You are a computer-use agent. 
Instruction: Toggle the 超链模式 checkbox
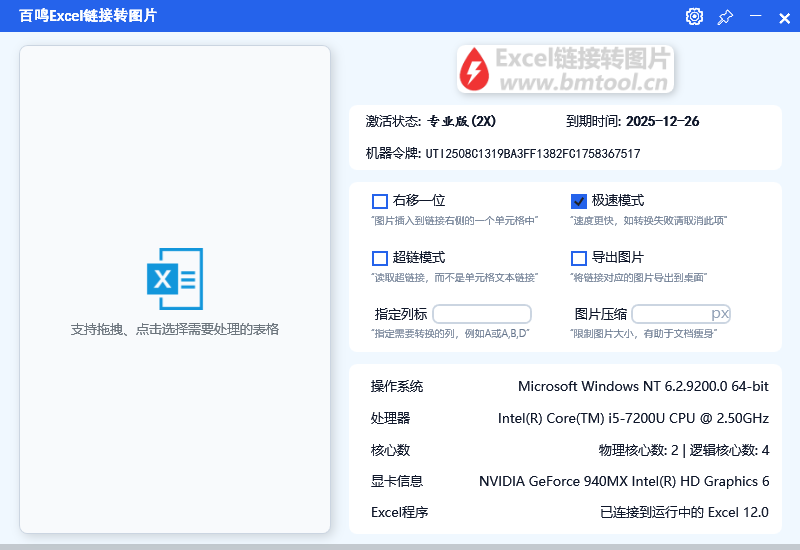click(380, 258)
